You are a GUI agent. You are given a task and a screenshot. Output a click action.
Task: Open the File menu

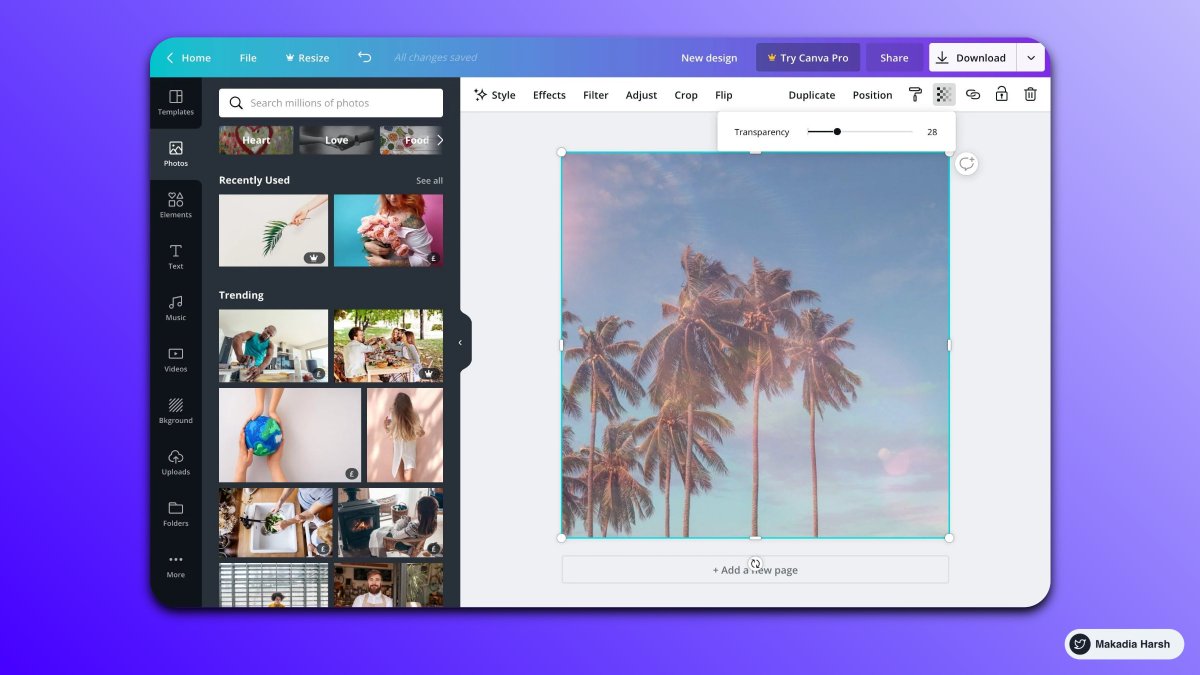click(248, 58)
